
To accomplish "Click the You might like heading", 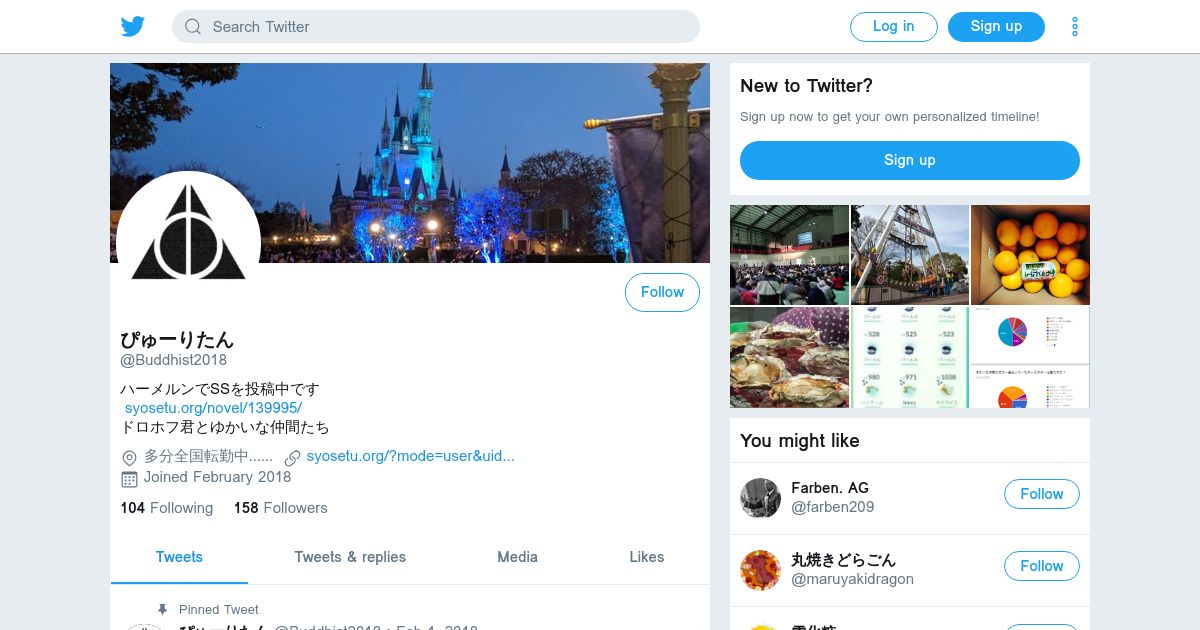I will [800, 441].
